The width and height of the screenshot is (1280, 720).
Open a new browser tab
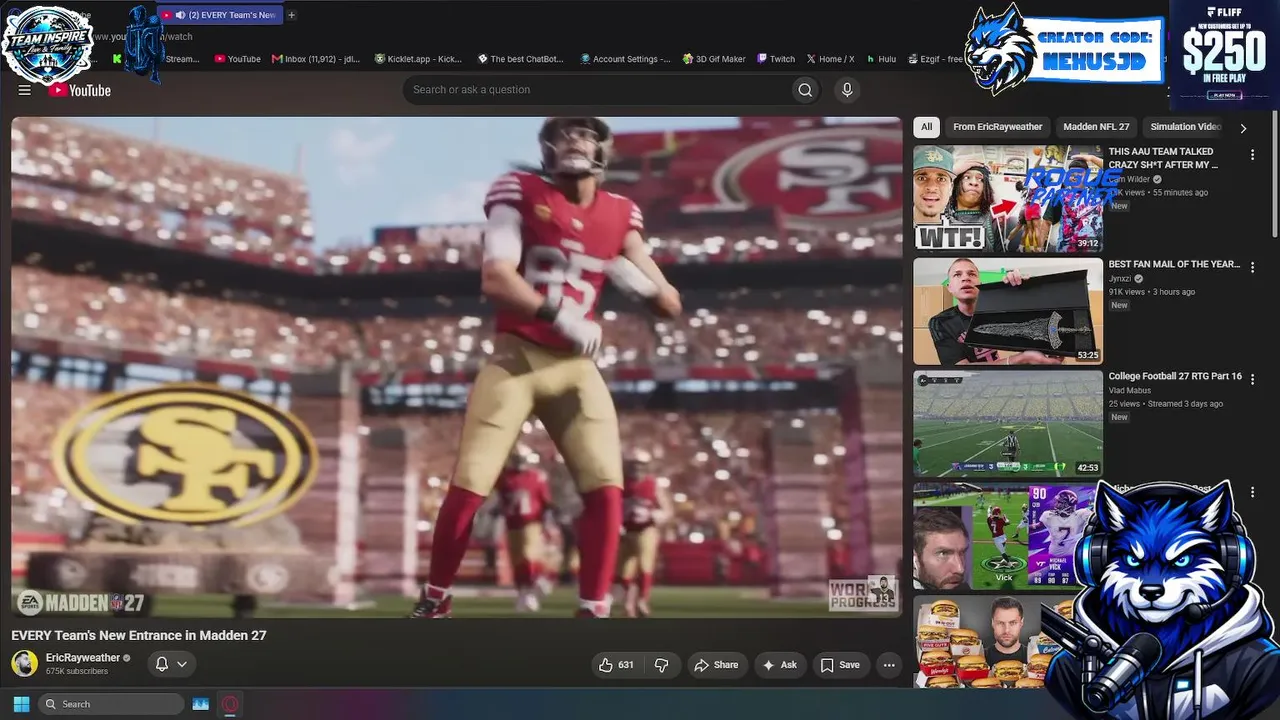click(292, 15)
